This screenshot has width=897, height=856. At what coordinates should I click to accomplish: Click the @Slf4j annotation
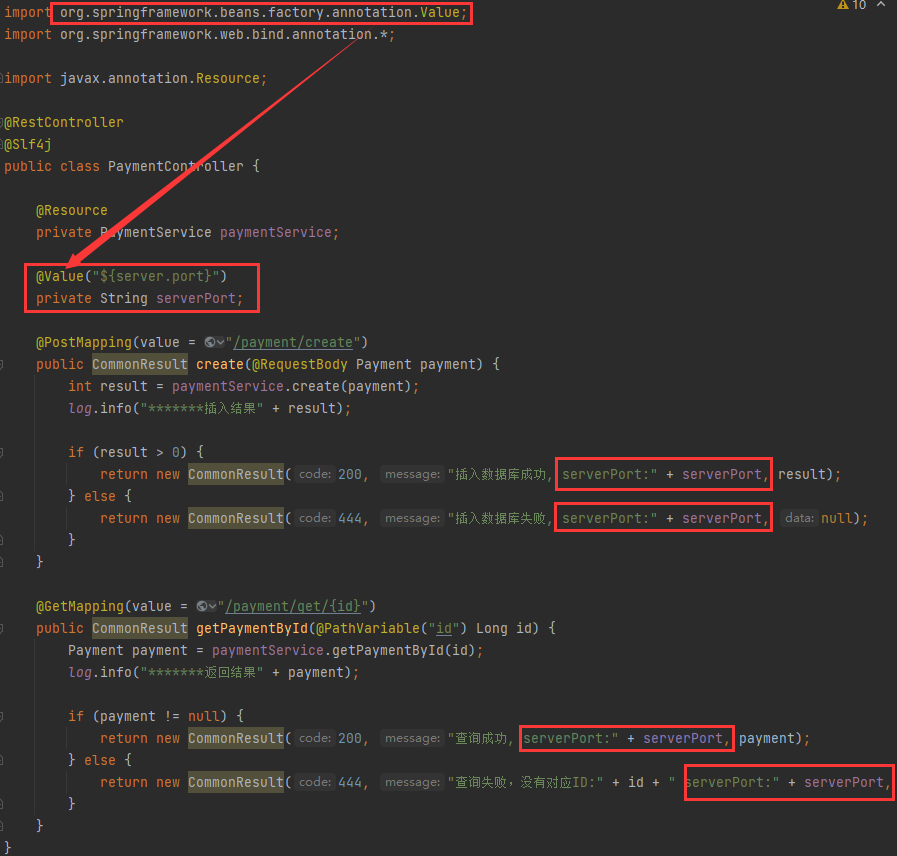28,144
